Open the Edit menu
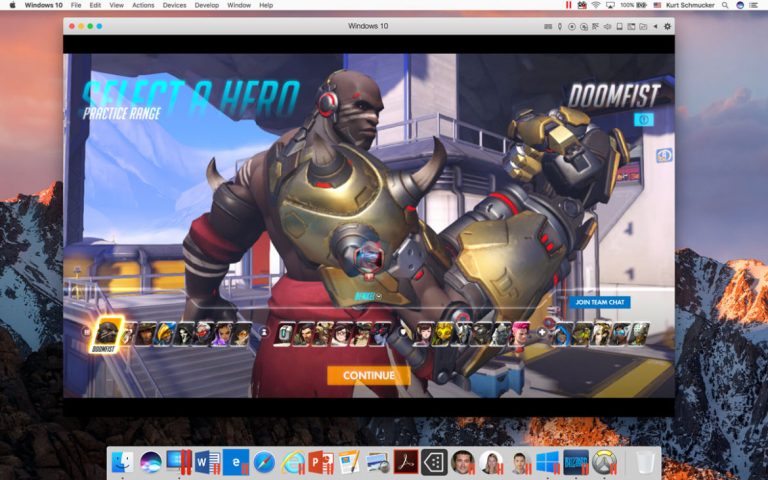The height and width of the screenshot is (480, 768). click(x=95, y=5)
